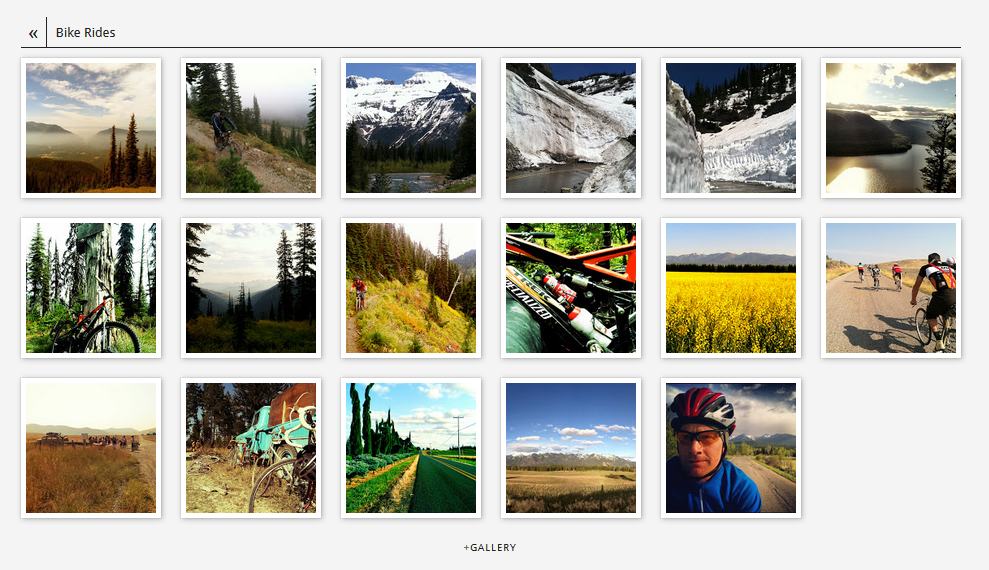The image size is (989, 570).
Task: Open the bike leaning on tree thumbnail
Action: coord(91,288)
